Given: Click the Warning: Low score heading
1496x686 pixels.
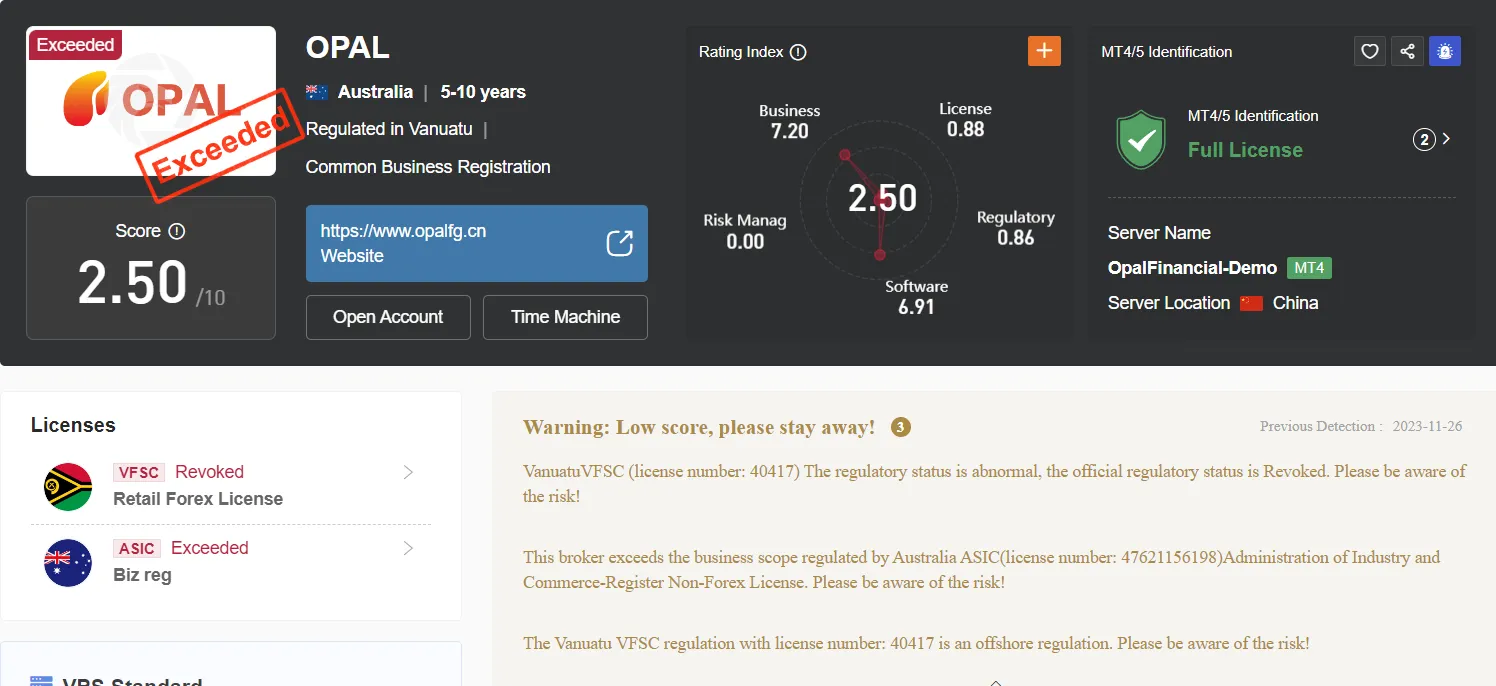Looking at the screenshot, I should point(699,427).
